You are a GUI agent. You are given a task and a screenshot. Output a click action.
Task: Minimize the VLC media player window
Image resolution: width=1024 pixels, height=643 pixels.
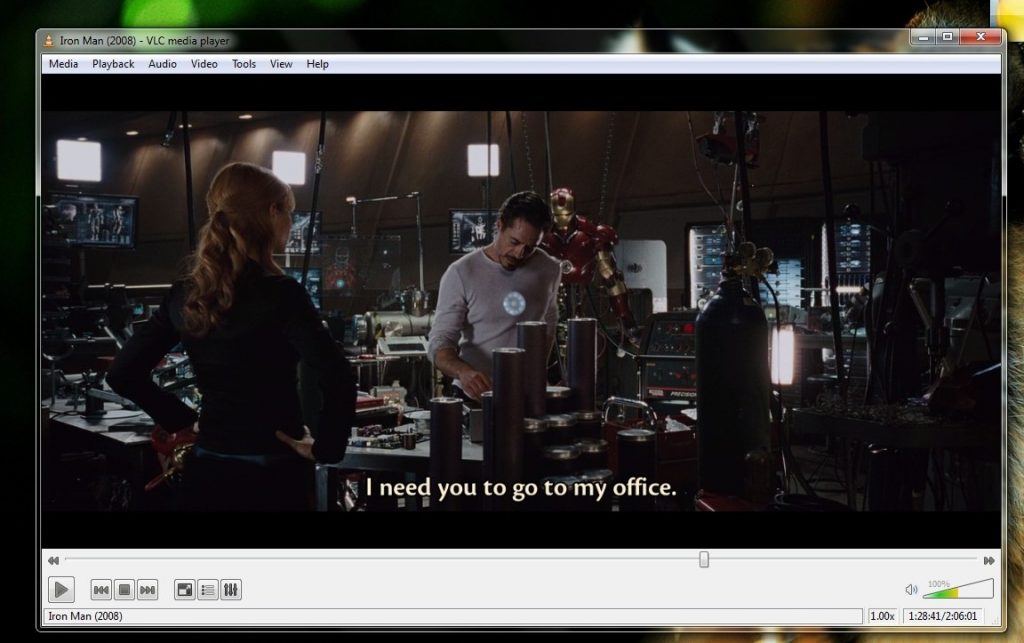923,37
